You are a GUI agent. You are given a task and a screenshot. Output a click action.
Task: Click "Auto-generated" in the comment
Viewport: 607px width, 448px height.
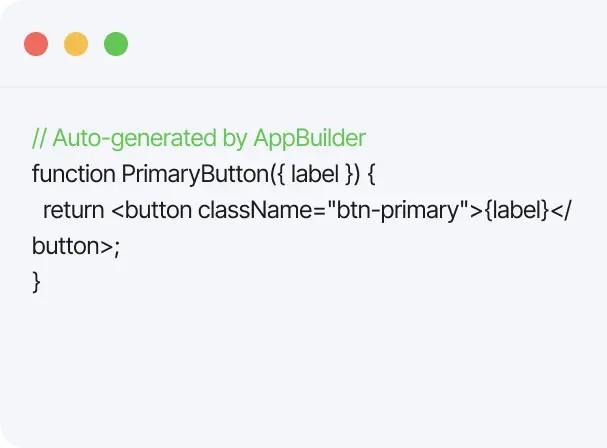click(x=132, y=138)
